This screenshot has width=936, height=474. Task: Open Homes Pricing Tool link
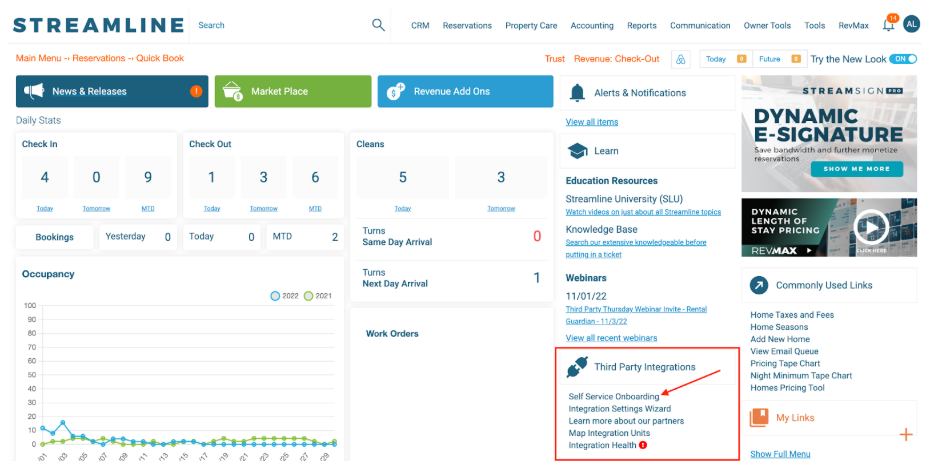(787, 388)
